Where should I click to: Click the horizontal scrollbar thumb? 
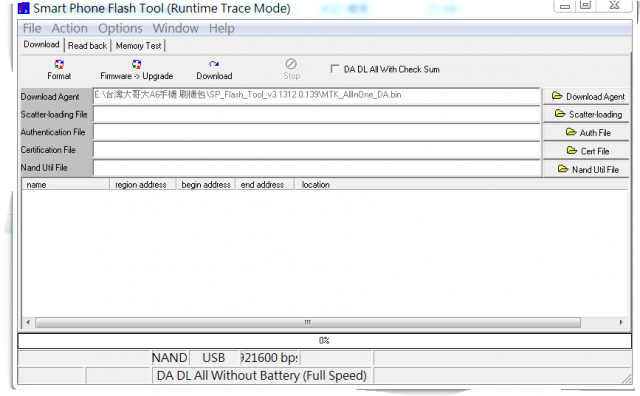308,323
